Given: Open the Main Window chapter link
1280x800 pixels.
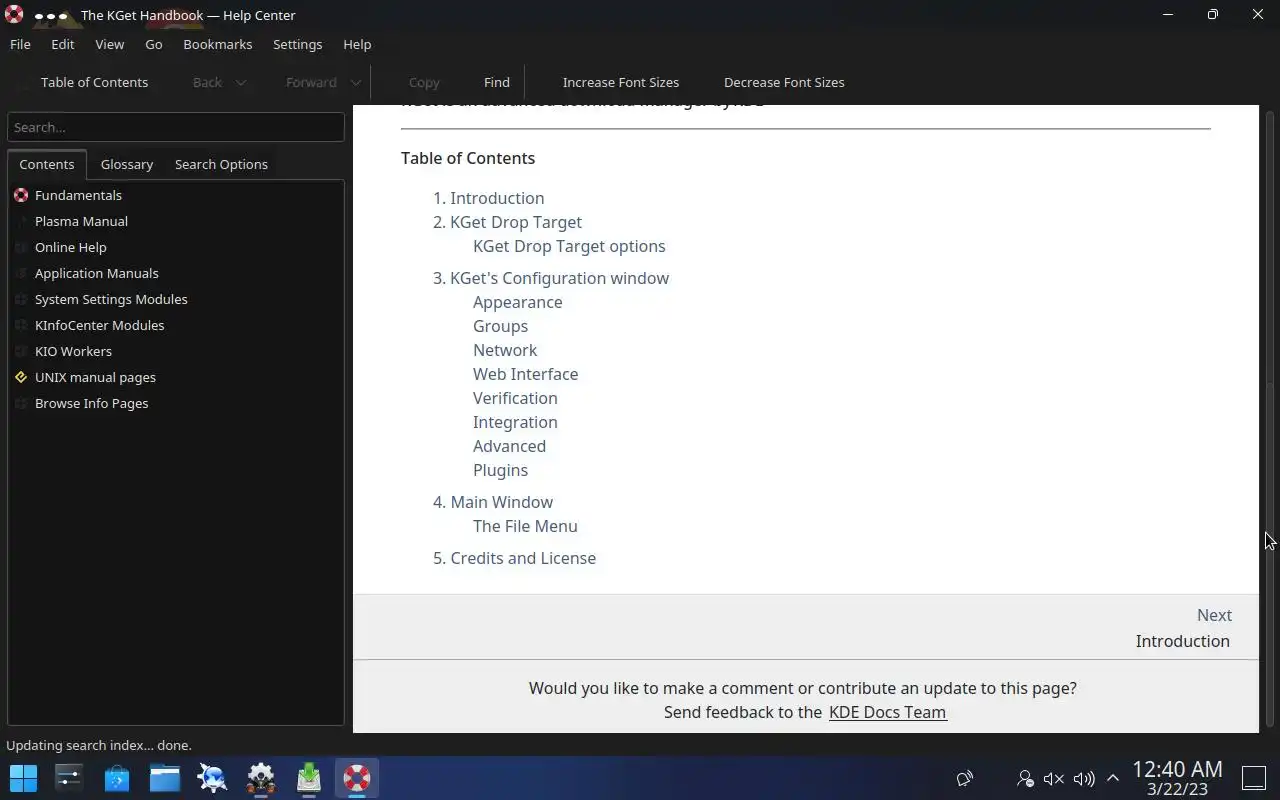Looking at the screenshot, I should 501,502.
